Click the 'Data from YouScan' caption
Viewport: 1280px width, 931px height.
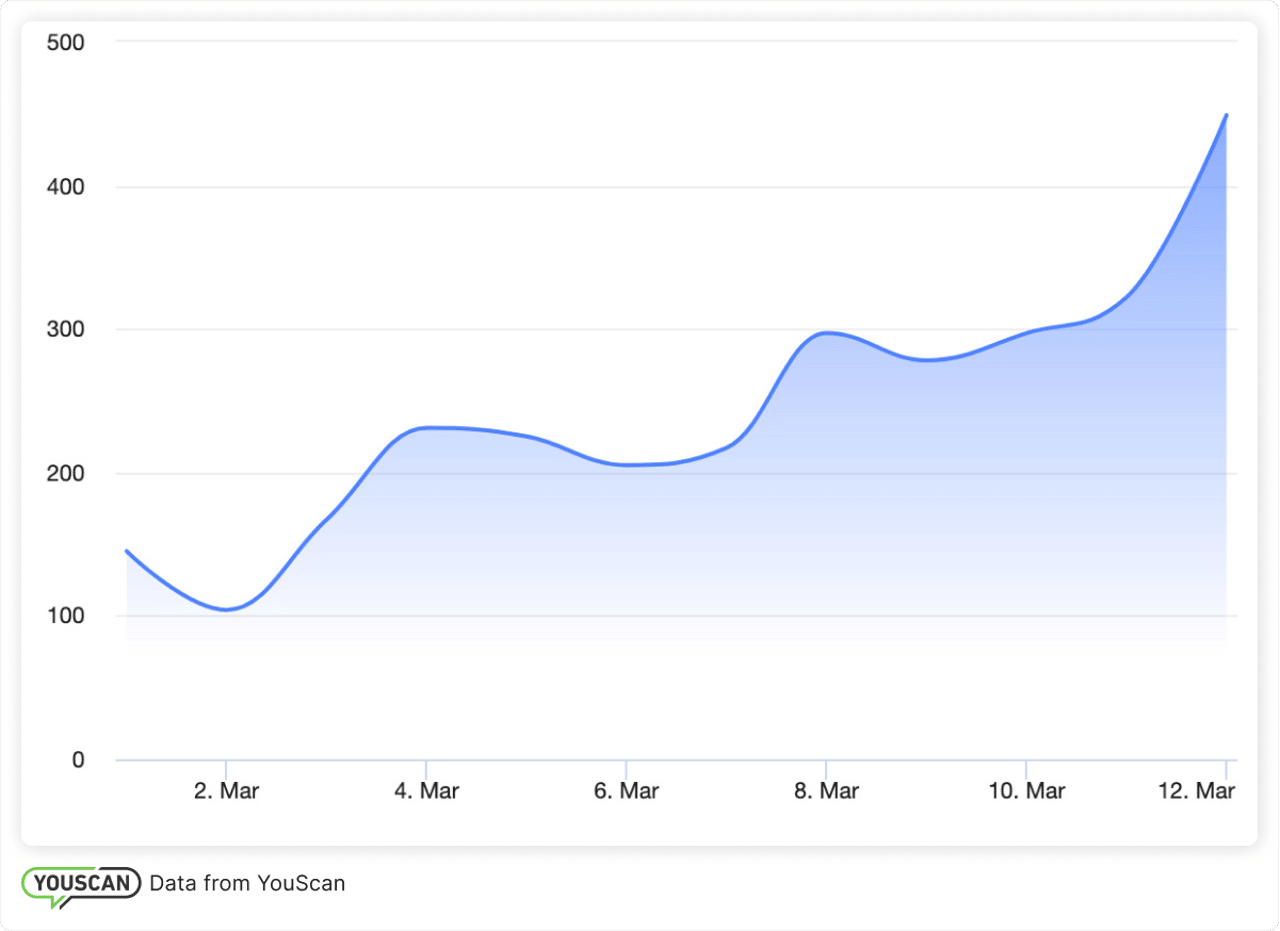(x=247, y=883)
